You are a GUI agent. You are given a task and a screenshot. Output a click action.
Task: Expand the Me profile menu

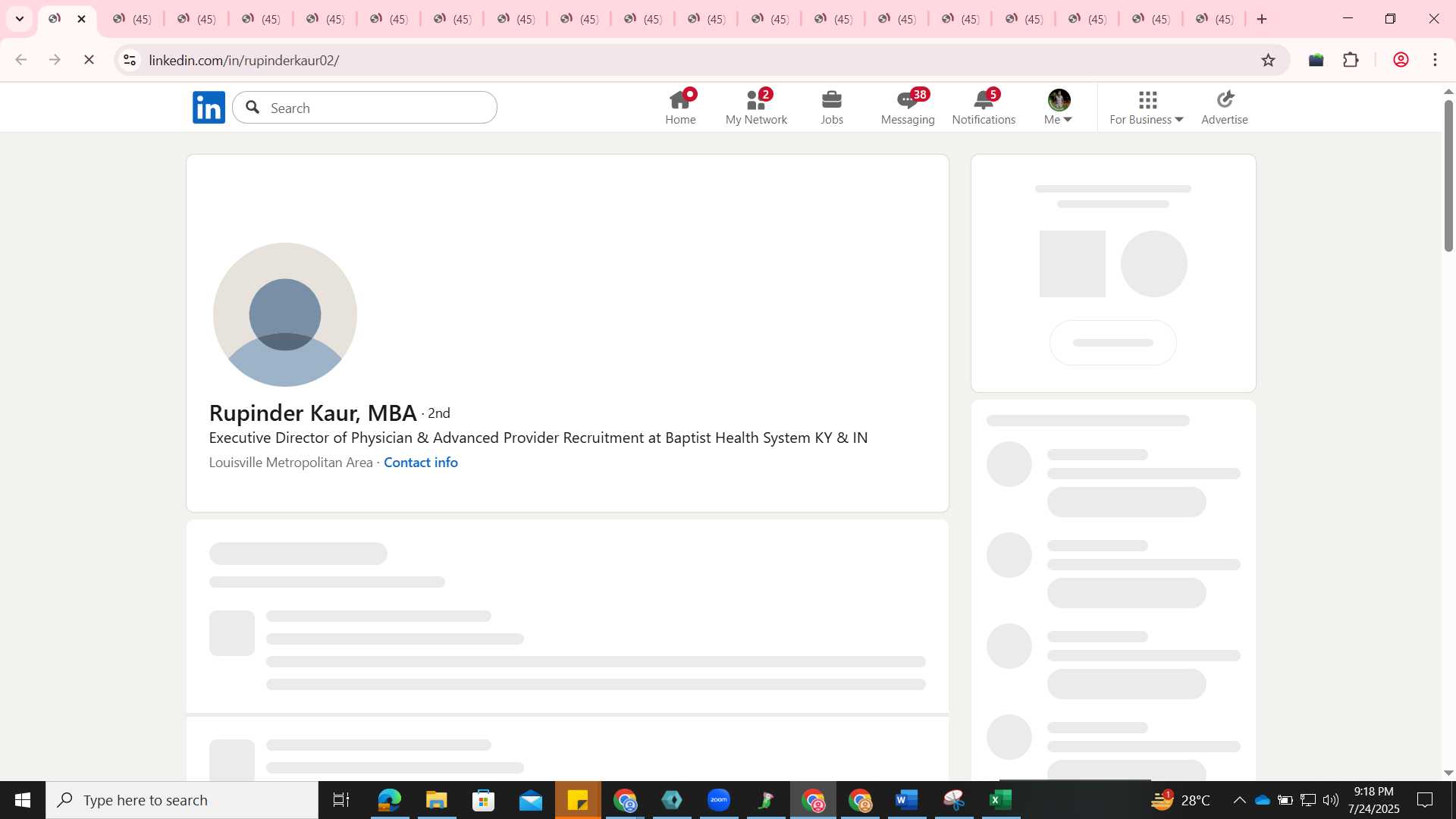1059,107
